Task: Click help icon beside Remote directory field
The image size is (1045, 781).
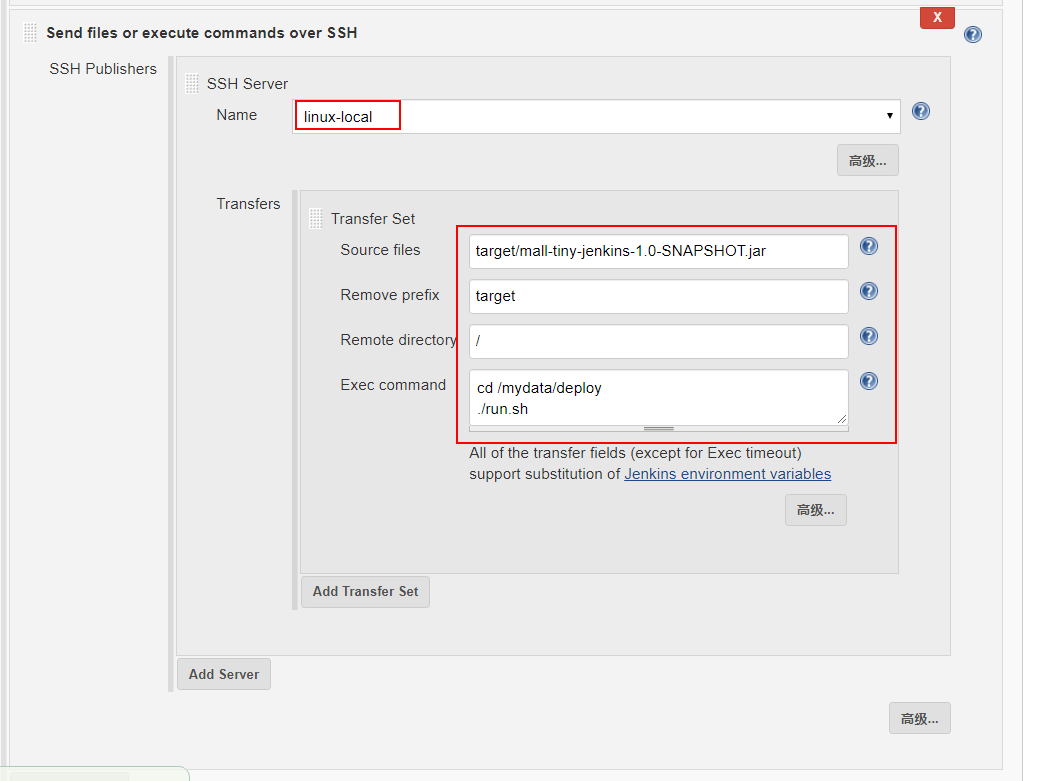Action: pyautogui.click(x=868, y=336)
